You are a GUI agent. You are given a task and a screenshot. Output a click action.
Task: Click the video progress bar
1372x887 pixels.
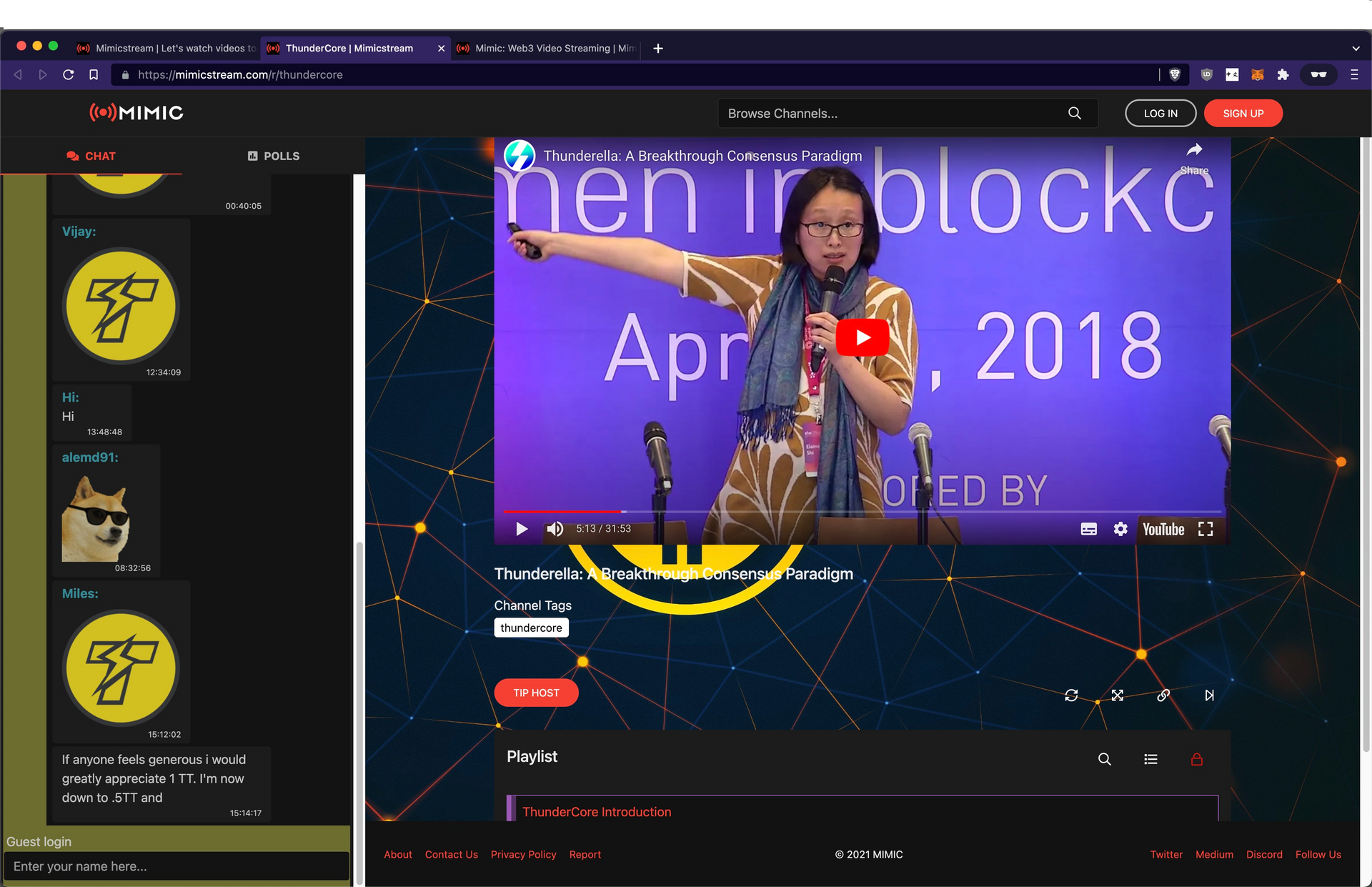(857, 512)
